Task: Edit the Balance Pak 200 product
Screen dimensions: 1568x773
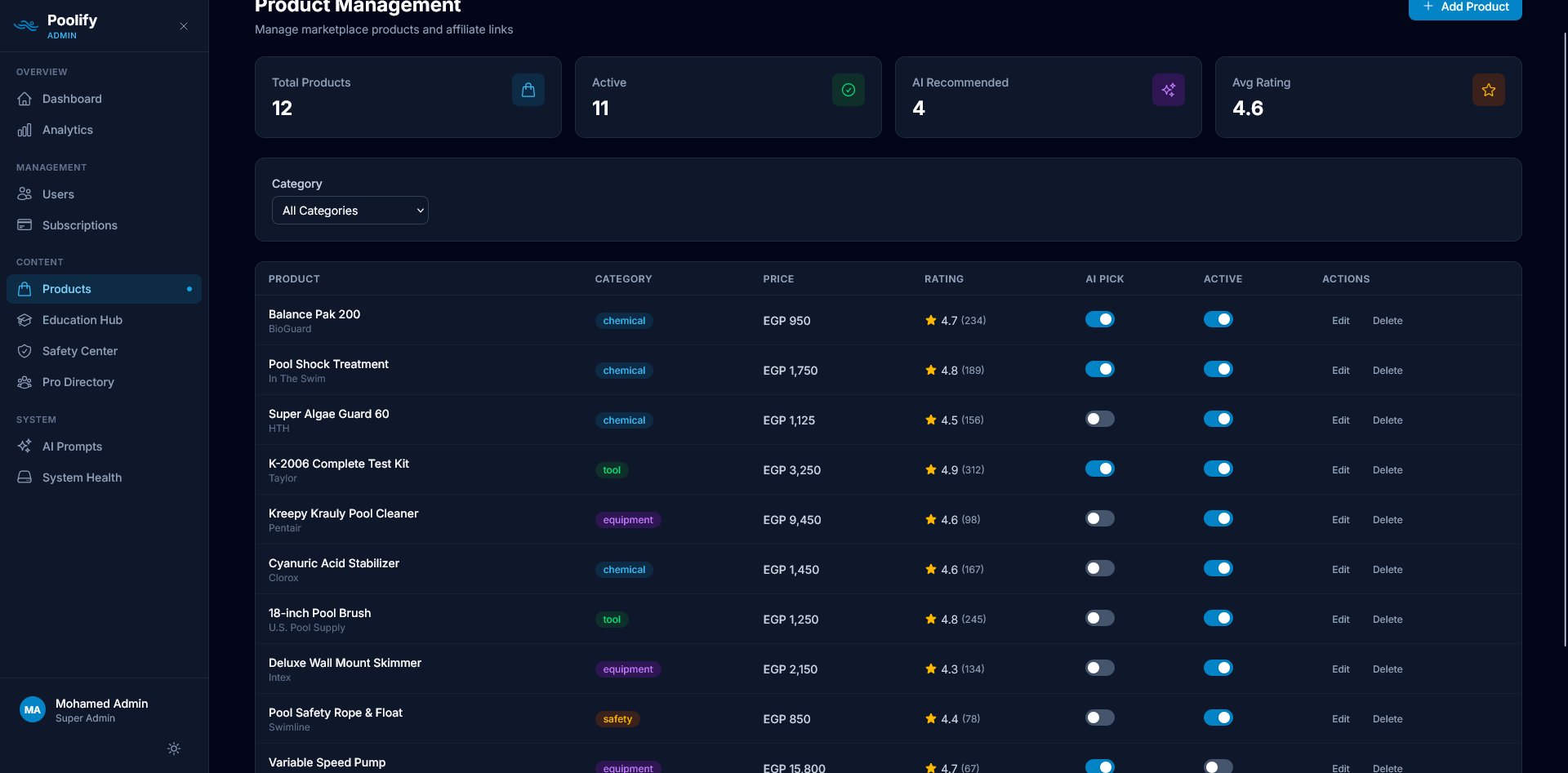Action: point(1341,321)
